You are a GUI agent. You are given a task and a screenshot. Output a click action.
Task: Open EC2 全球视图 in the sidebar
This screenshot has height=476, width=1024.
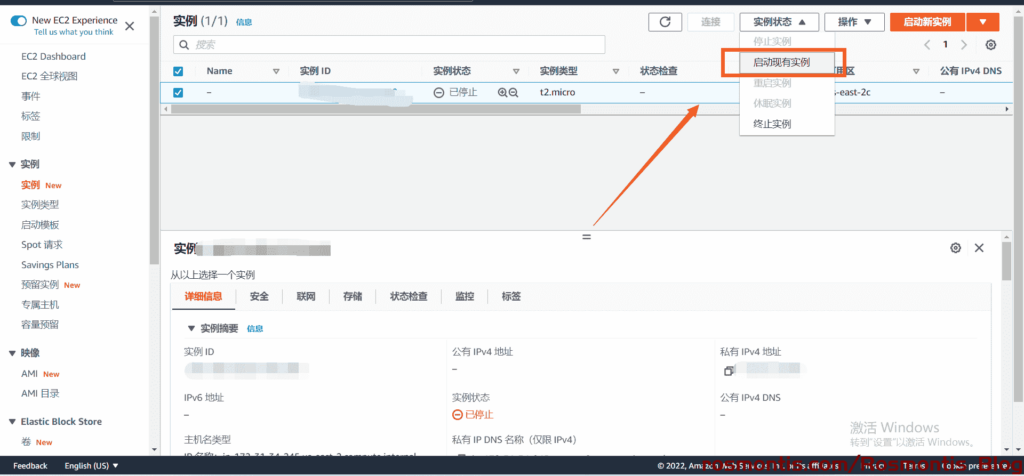coord(49,76)
